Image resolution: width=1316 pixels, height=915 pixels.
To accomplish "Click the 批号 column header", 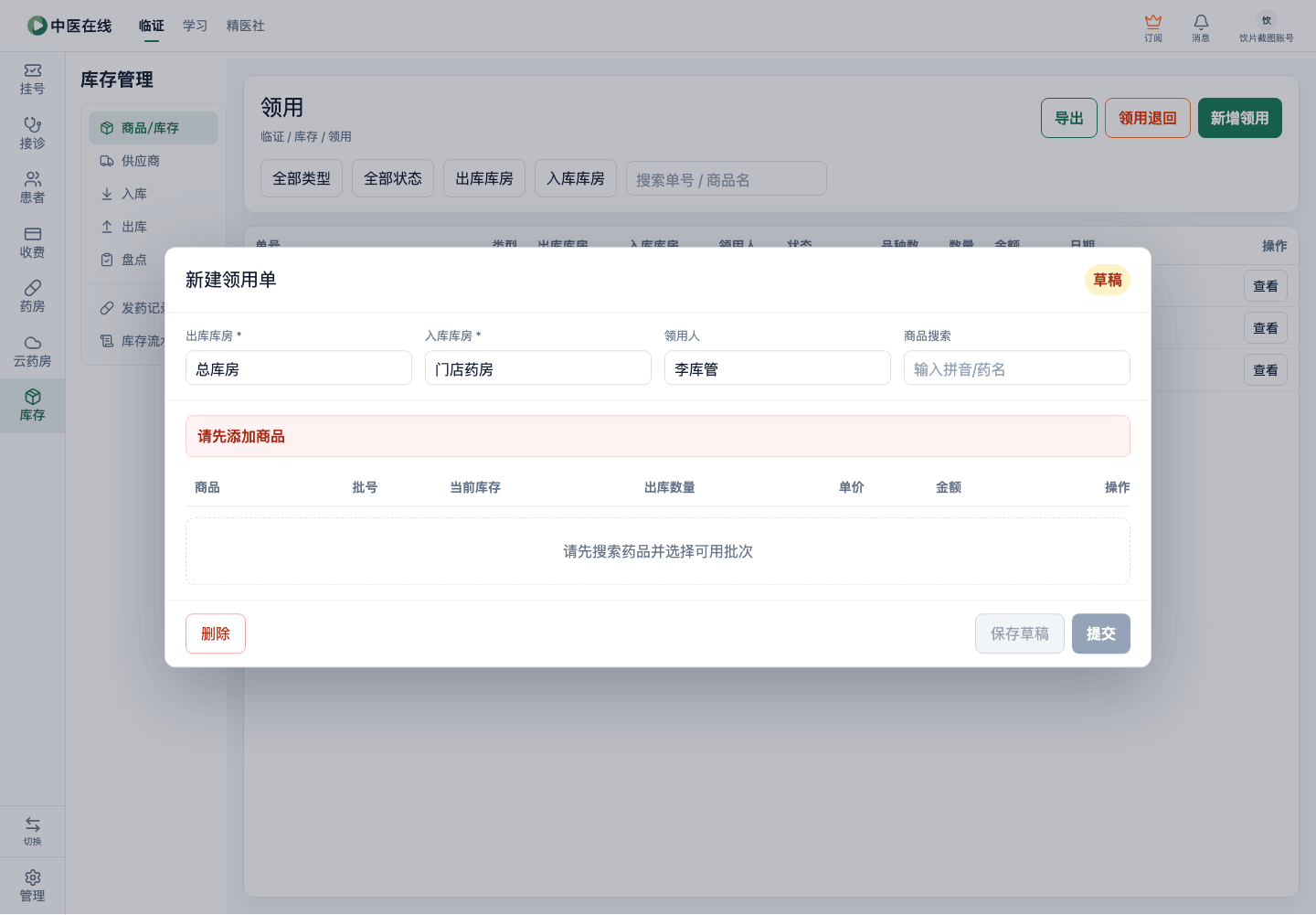I will [x=365, y=487].
